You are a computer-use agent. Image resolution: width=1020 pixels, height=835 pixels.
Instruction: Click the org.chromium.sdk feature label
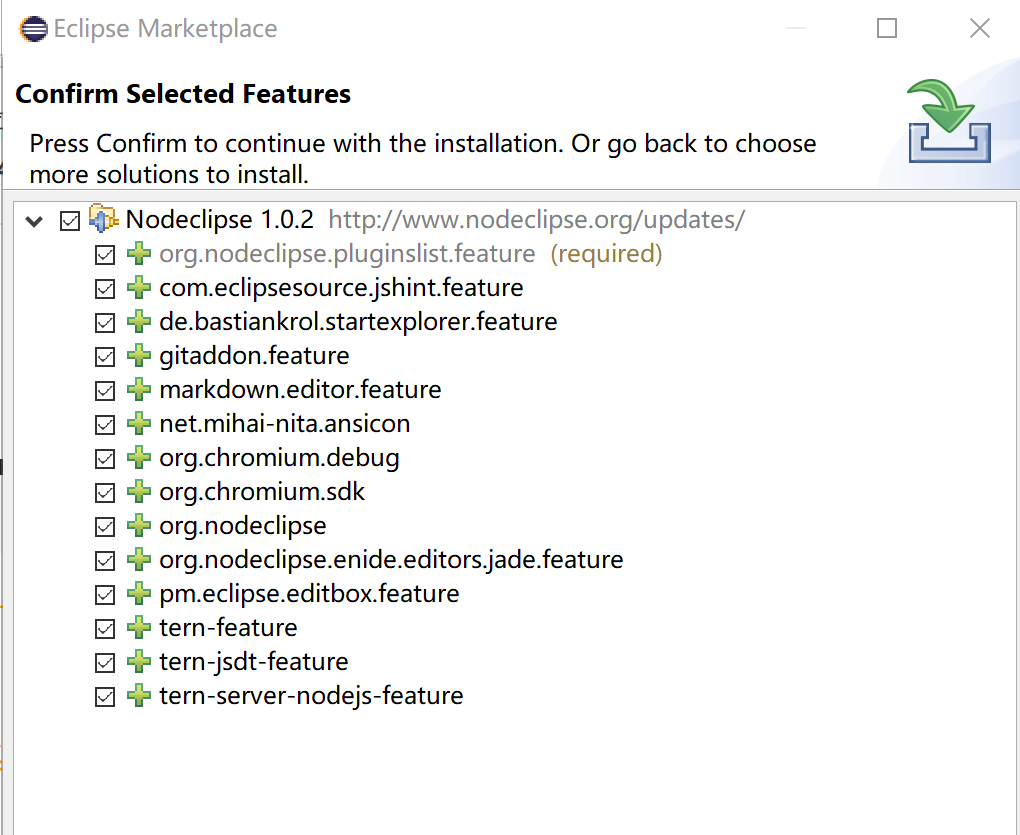[263, 491]
